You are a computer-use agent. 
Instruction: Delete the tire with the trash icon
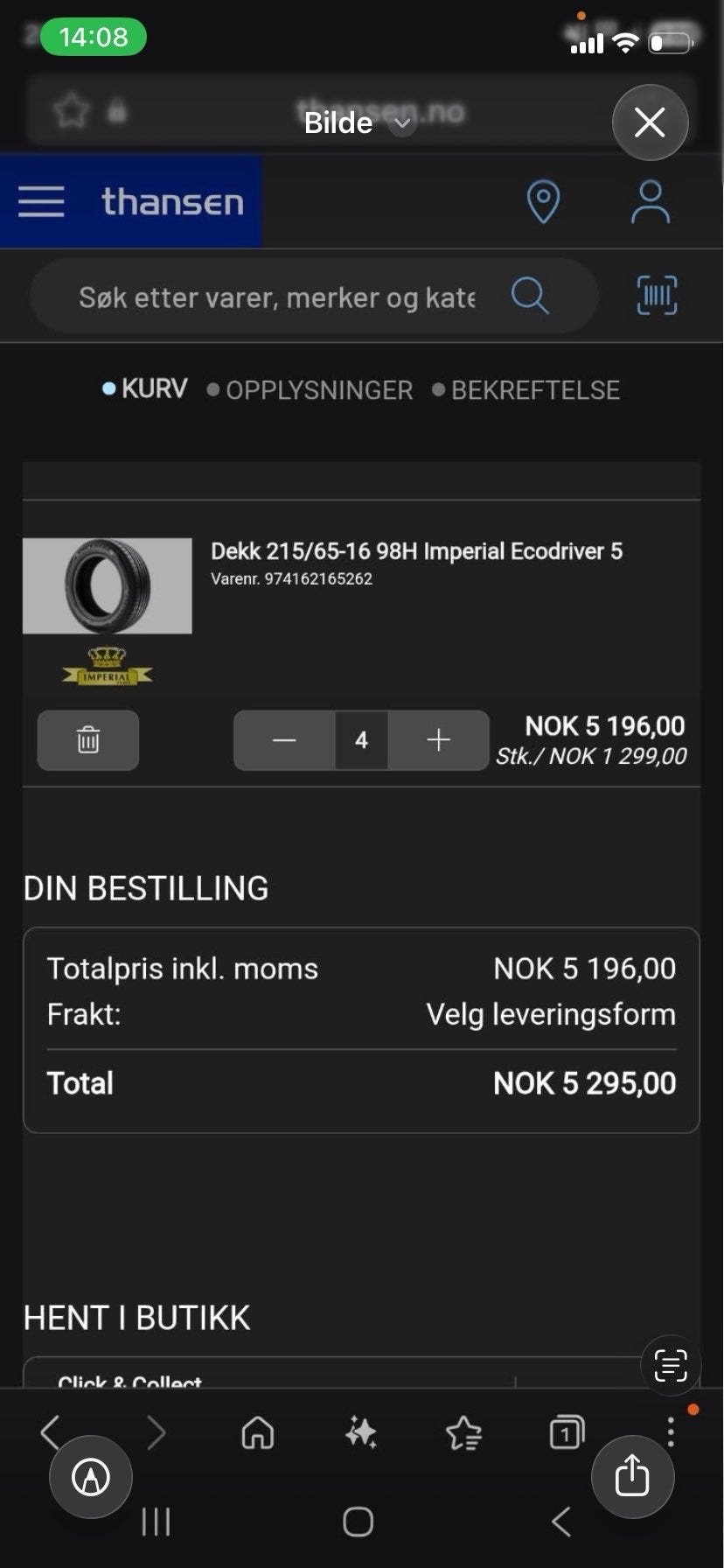pos(88,740)
